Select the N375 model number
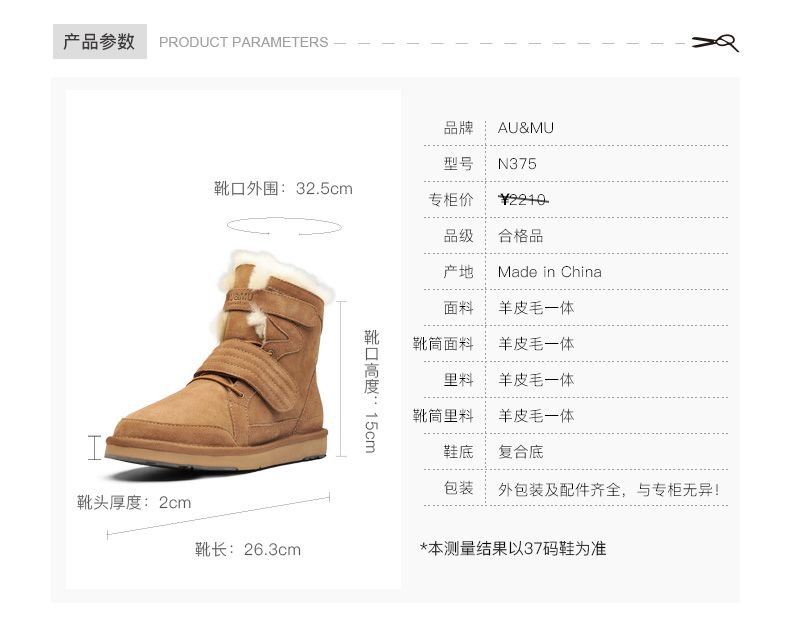 (517, 164)
